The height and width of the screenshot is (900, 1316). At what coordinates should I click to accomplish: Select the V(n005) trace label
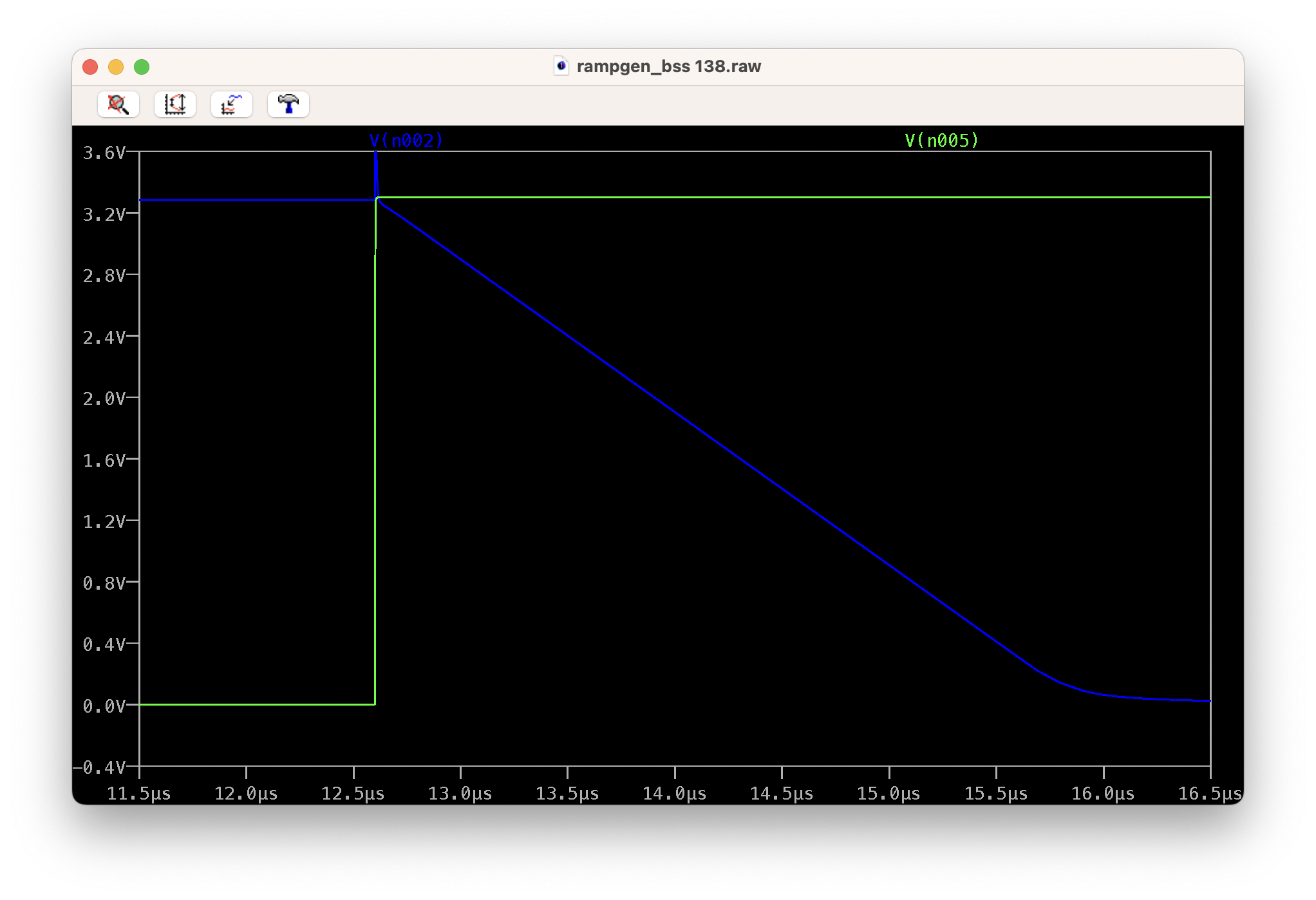tap(941, 140)
